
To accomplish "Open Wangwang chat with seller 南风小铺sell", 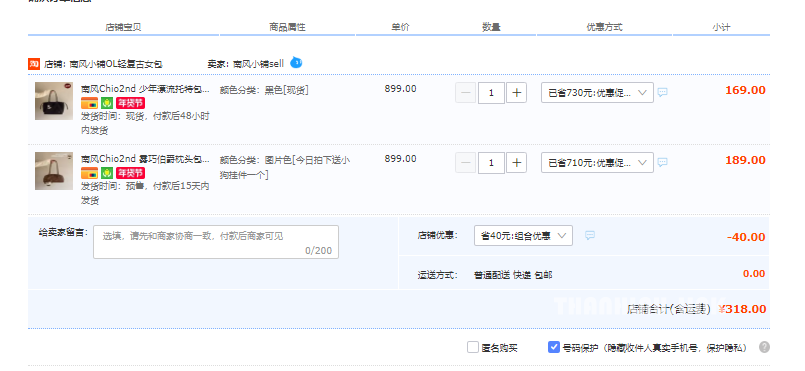I will 296,63.
